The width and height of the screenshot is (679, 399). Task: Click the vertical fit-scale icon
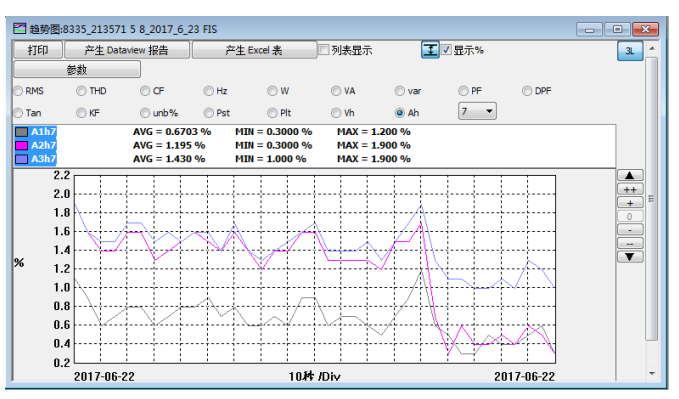pyautogui.click(x=430, y=50)
